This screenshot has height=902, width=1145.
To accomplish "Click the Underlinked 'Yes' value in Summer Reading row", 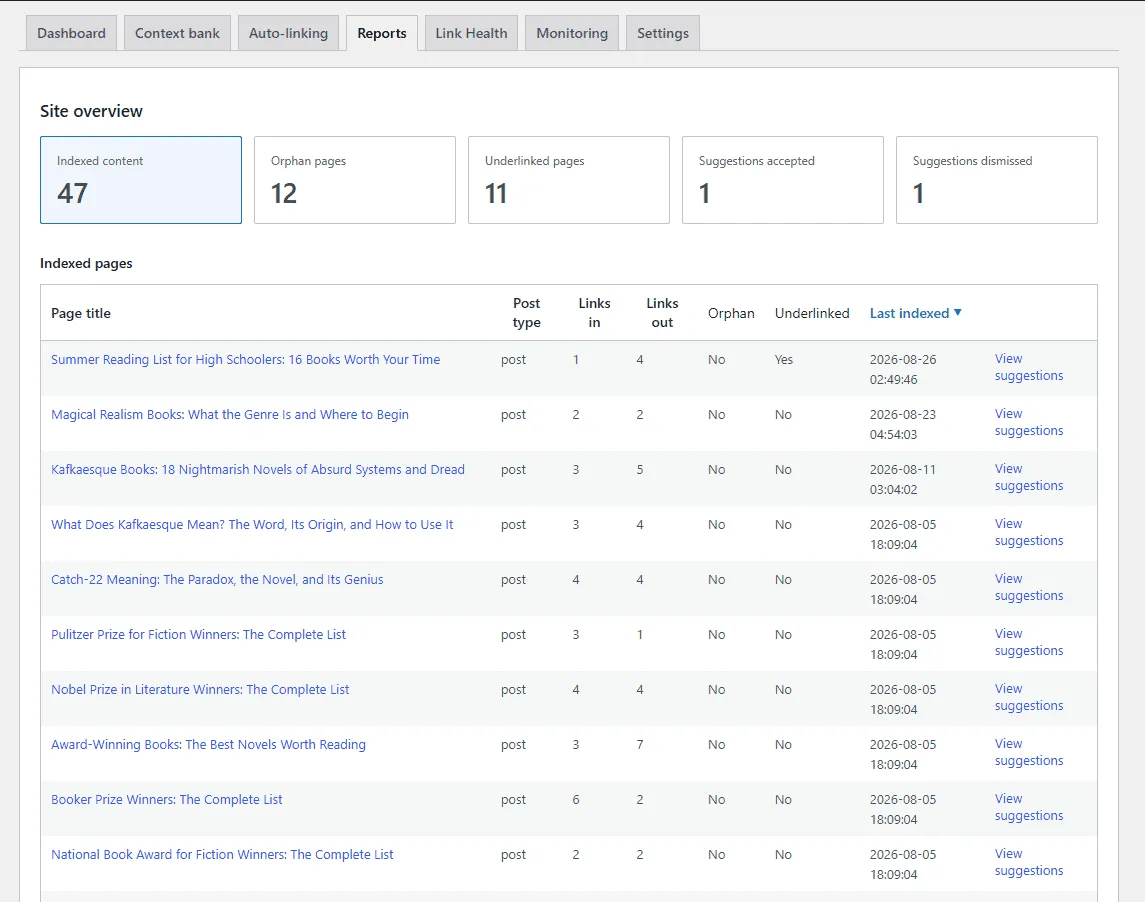I will [784, 359].
